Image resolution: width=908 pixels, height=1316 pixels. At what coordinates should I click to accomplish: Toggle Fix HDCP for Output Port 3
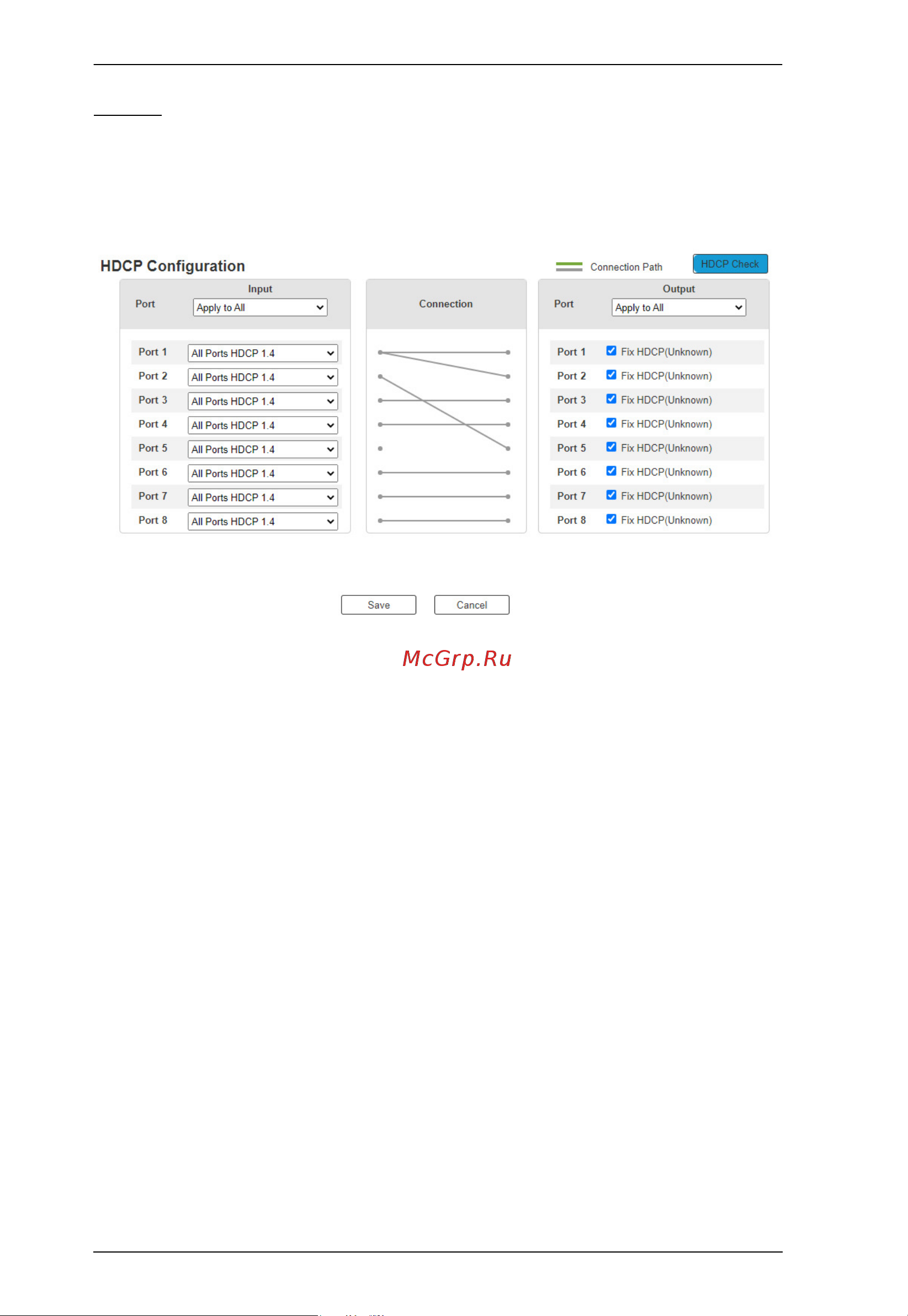[611, 399]
